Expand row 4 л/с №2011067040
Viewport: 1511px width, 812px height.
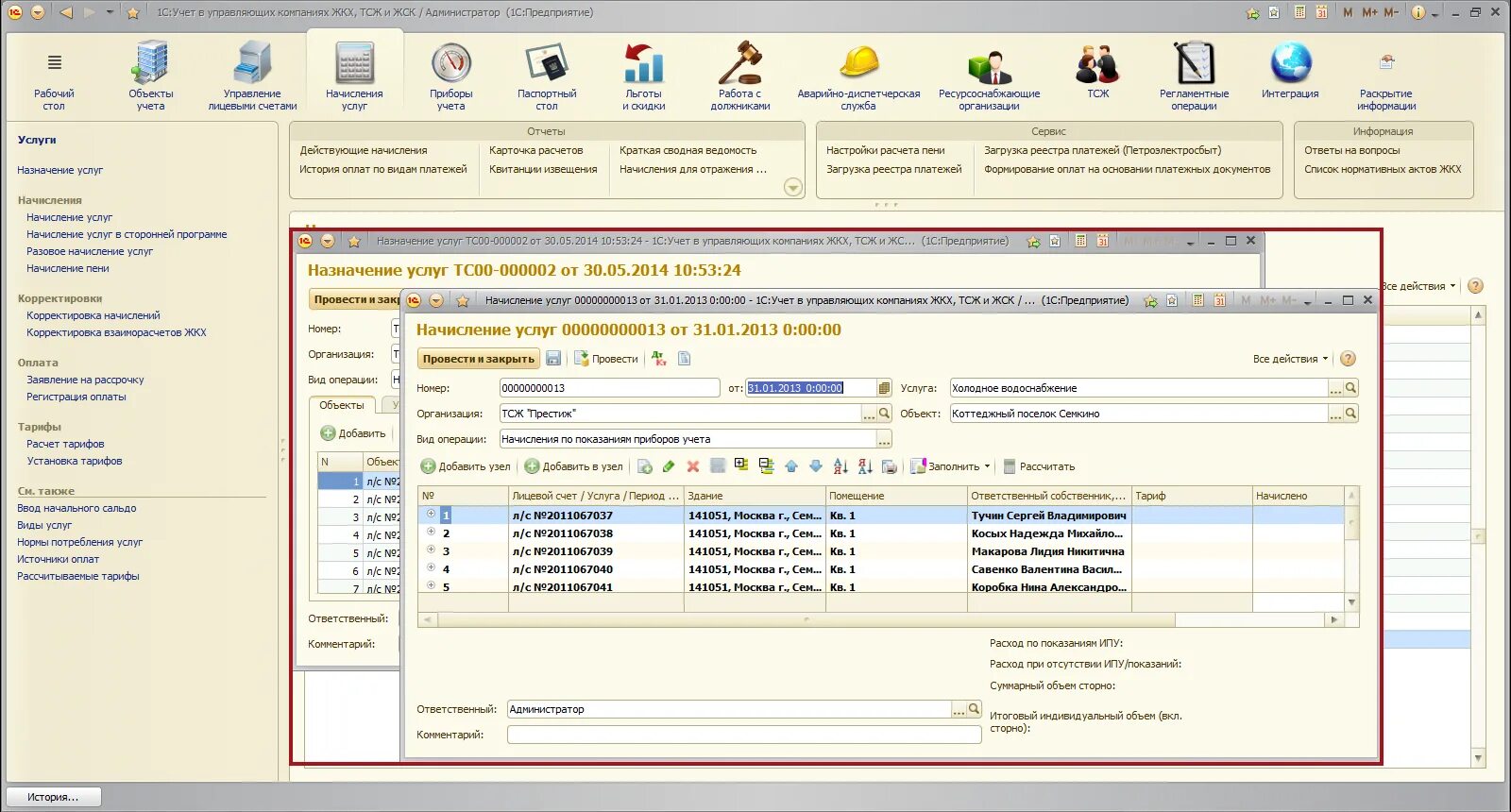[431, 567]
